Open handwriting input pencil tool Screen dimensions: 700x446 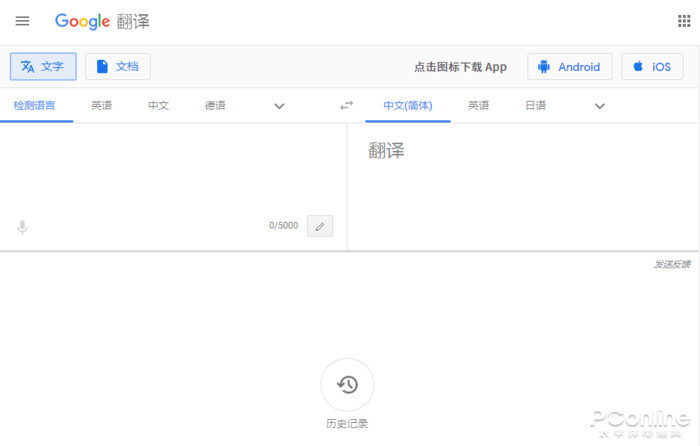(320, 226)
